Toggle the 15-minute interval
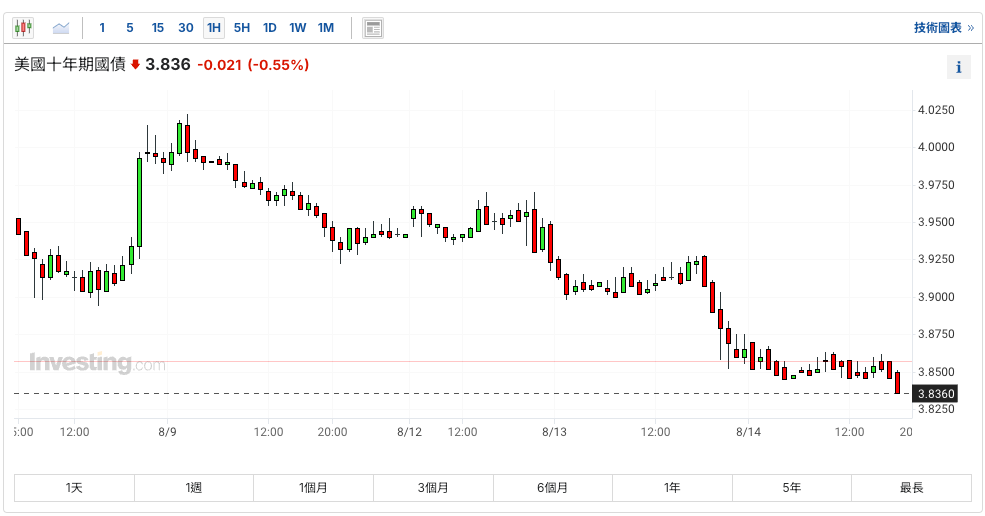985x516 pixels. tap(158, 28)
